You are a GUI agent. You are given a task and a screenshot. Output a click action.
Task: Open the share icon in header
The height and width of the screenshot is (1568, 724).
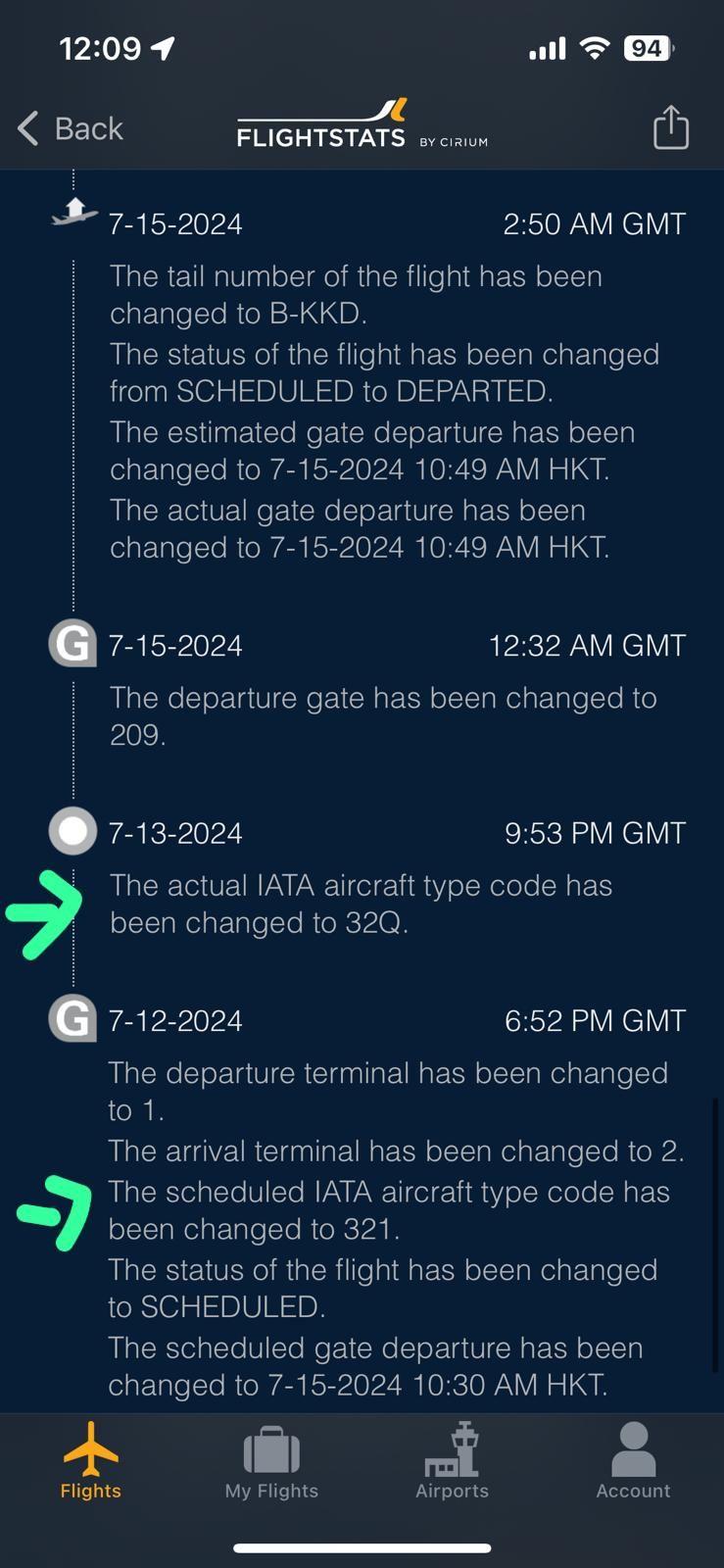(671, 127)
